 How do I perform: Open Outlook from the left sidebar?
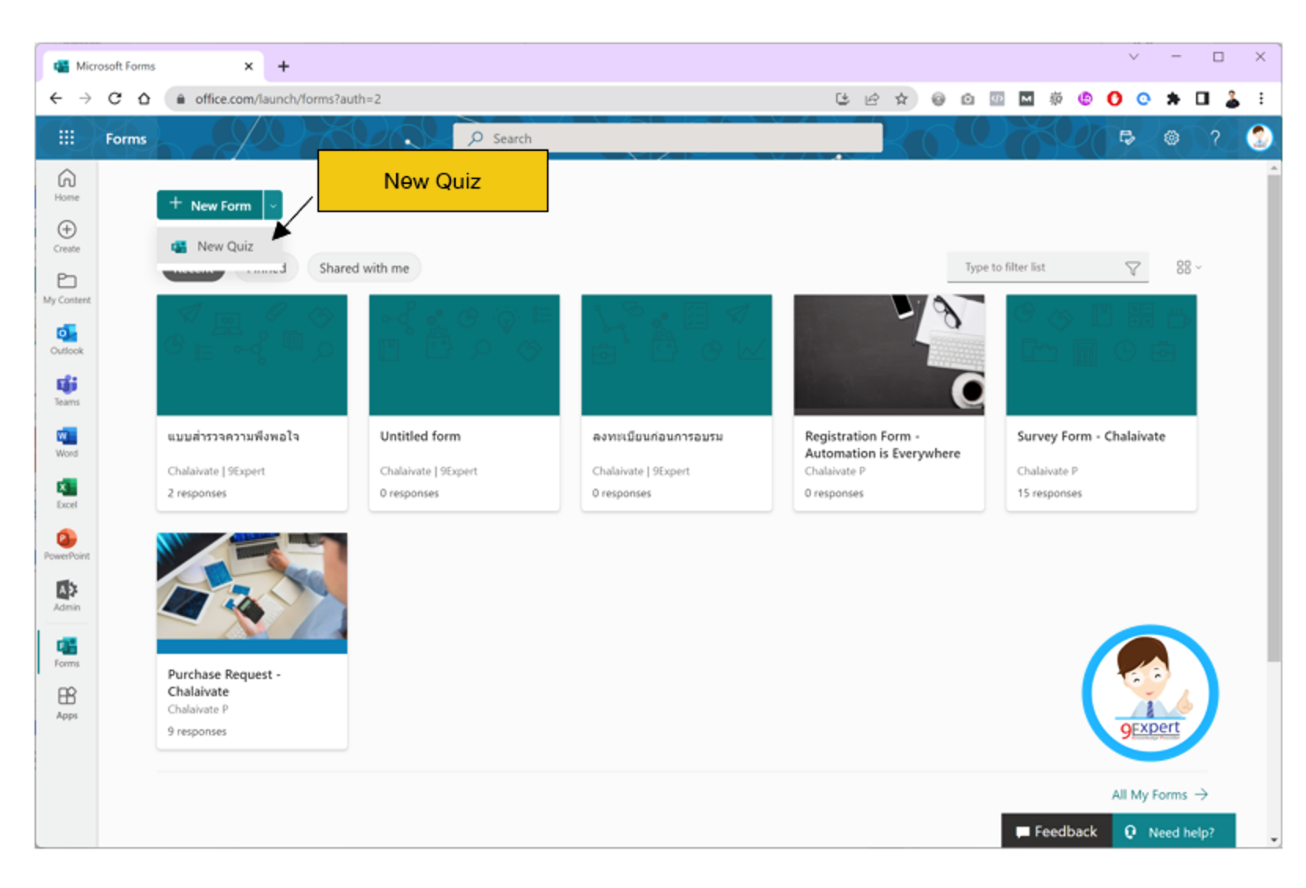[66, 335]
